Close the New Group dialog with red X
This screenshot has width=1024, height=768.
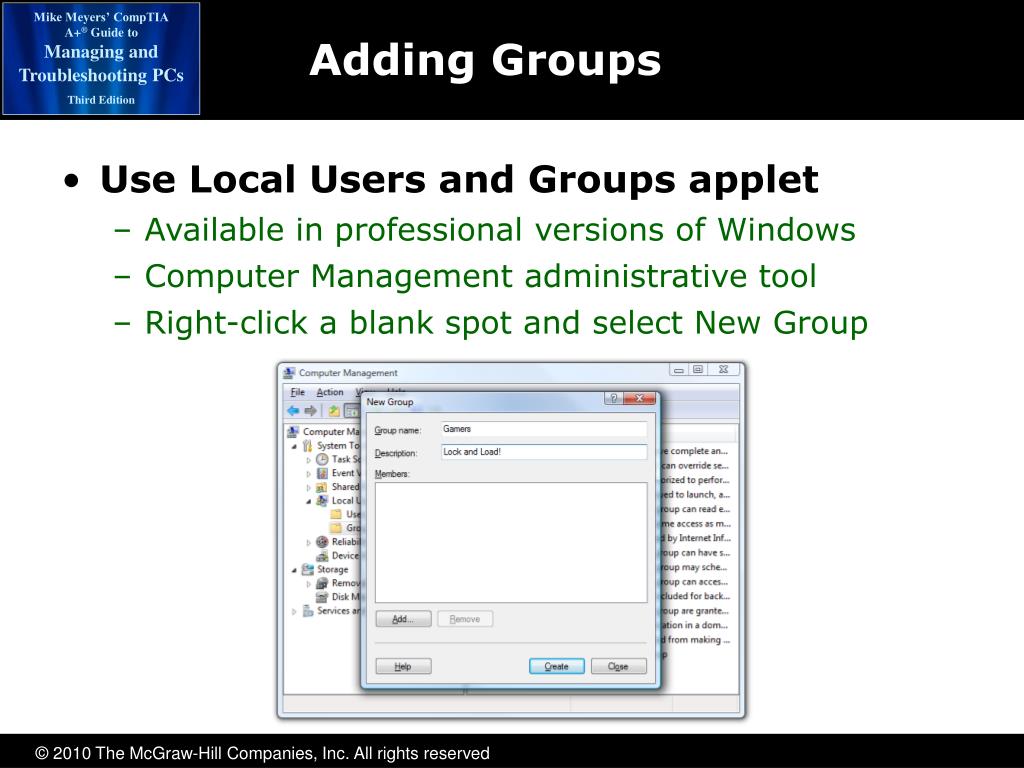pyautogui.click(x=639, y=398)
